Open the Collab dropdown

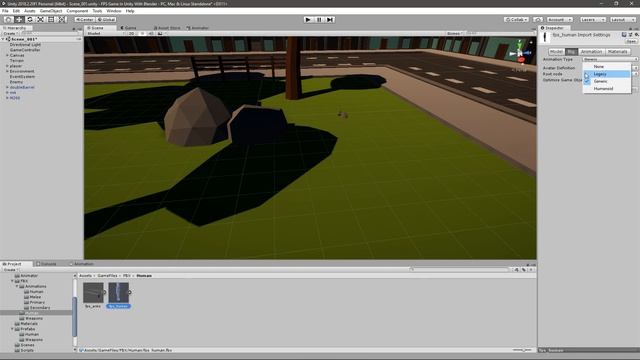point(516,20)
